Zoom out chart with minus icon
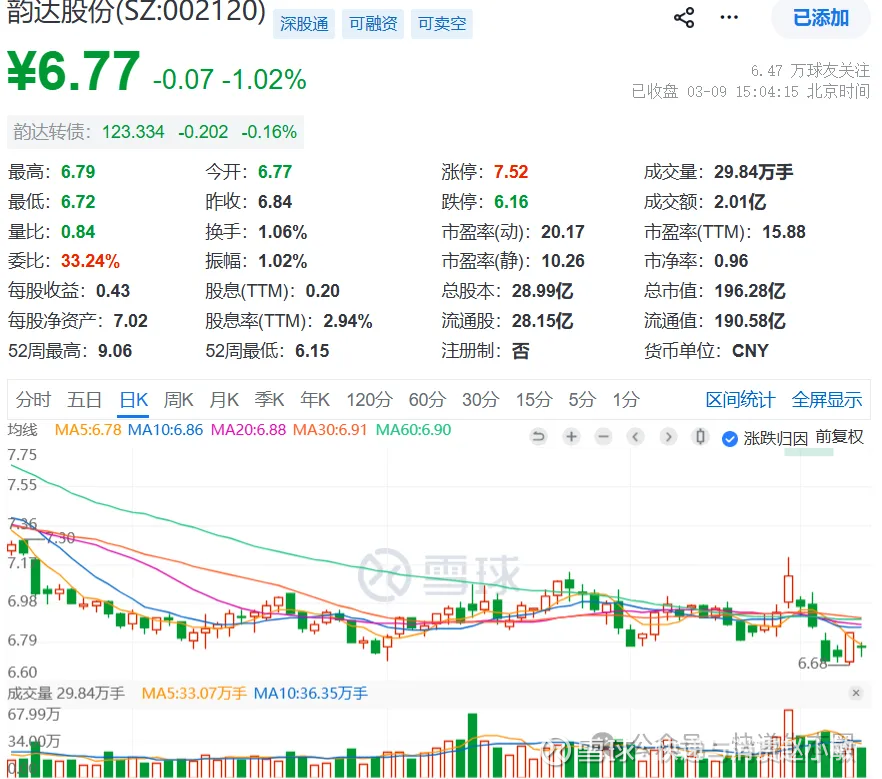The width and height of the screenshot is (882, 779). coord(604,436)
